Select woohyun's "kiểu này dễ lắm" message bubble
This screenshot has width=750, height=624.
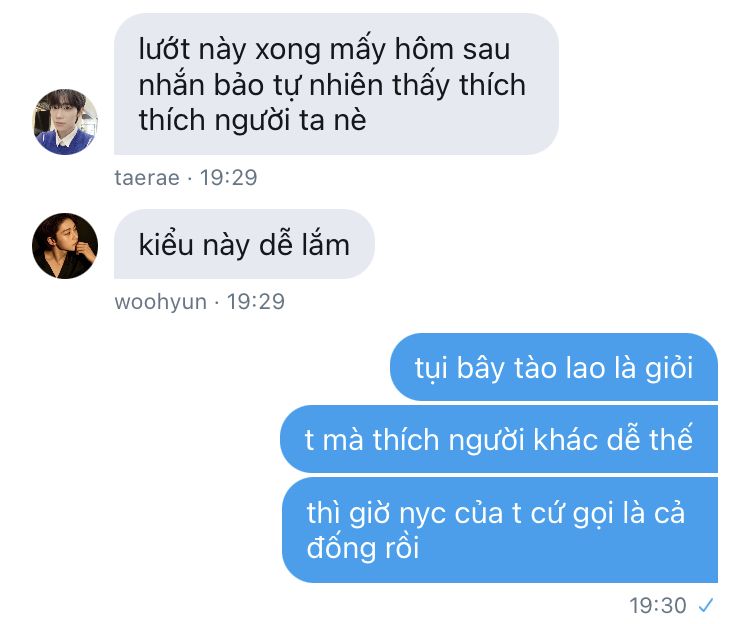244,244
